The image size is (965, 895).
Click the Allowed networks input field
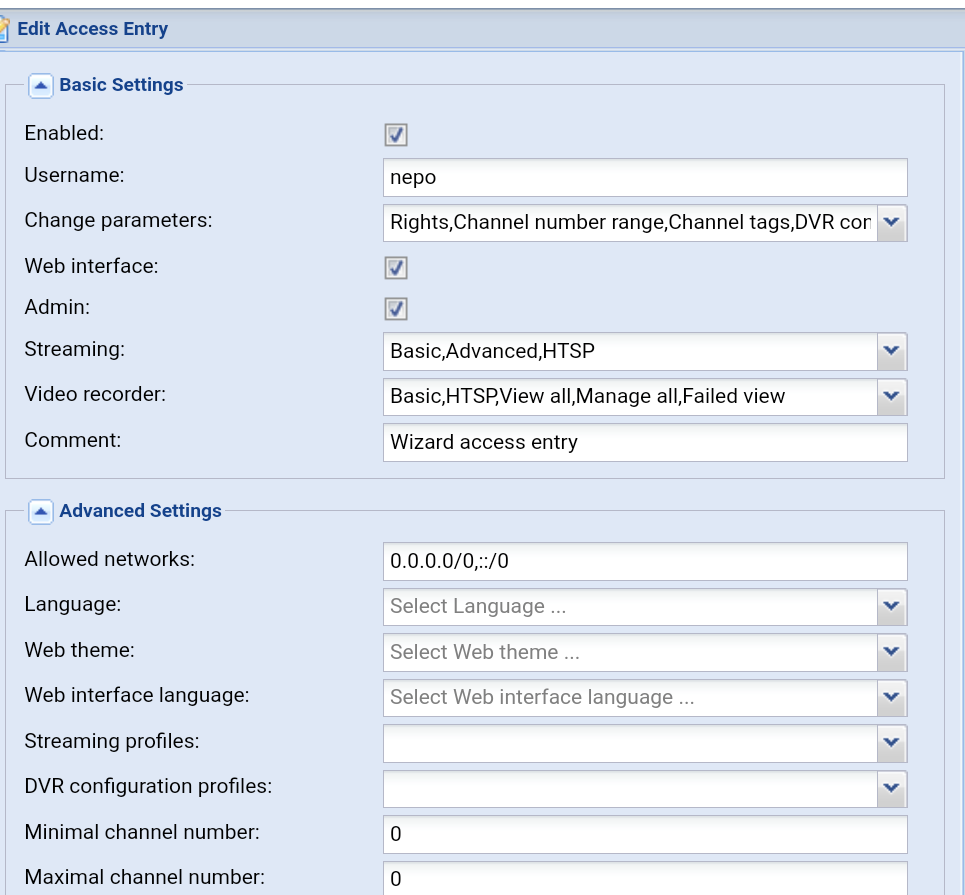[645, 561]
